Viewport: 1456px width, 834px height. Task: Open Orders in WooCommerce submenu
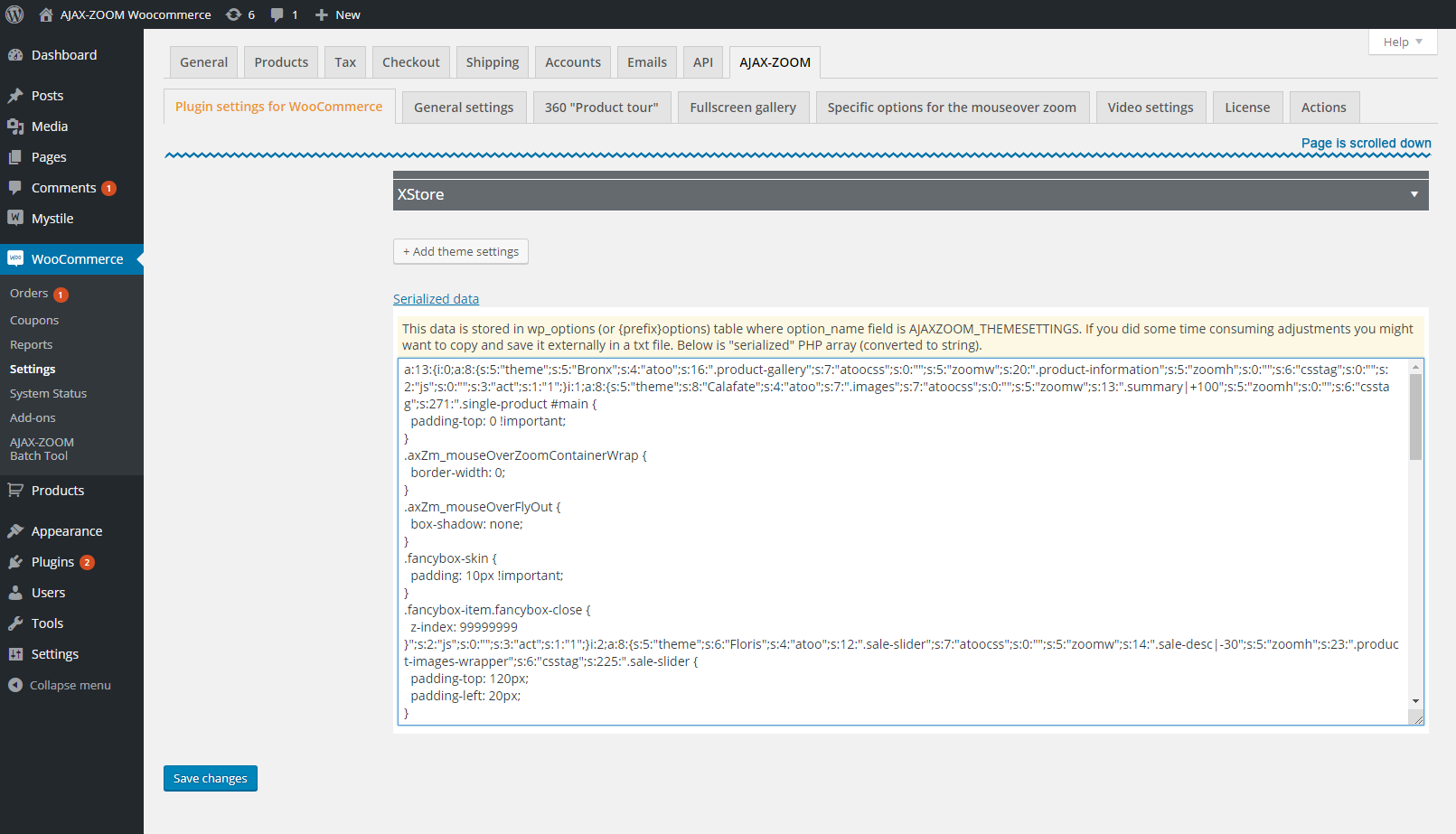pyautogui.click(x=29, y=294)
